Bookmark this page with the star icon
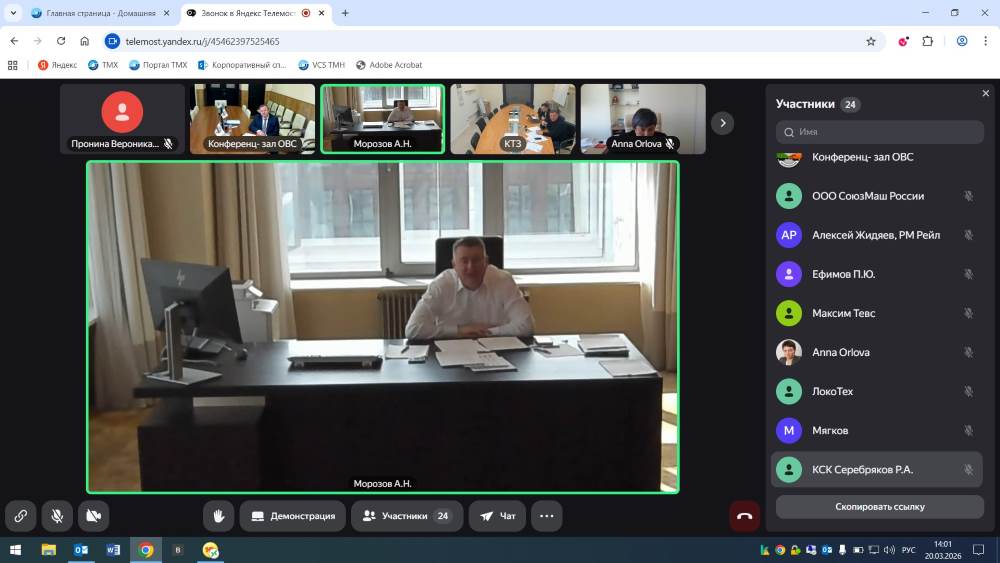1000x563 pixels. pos(871,41)
